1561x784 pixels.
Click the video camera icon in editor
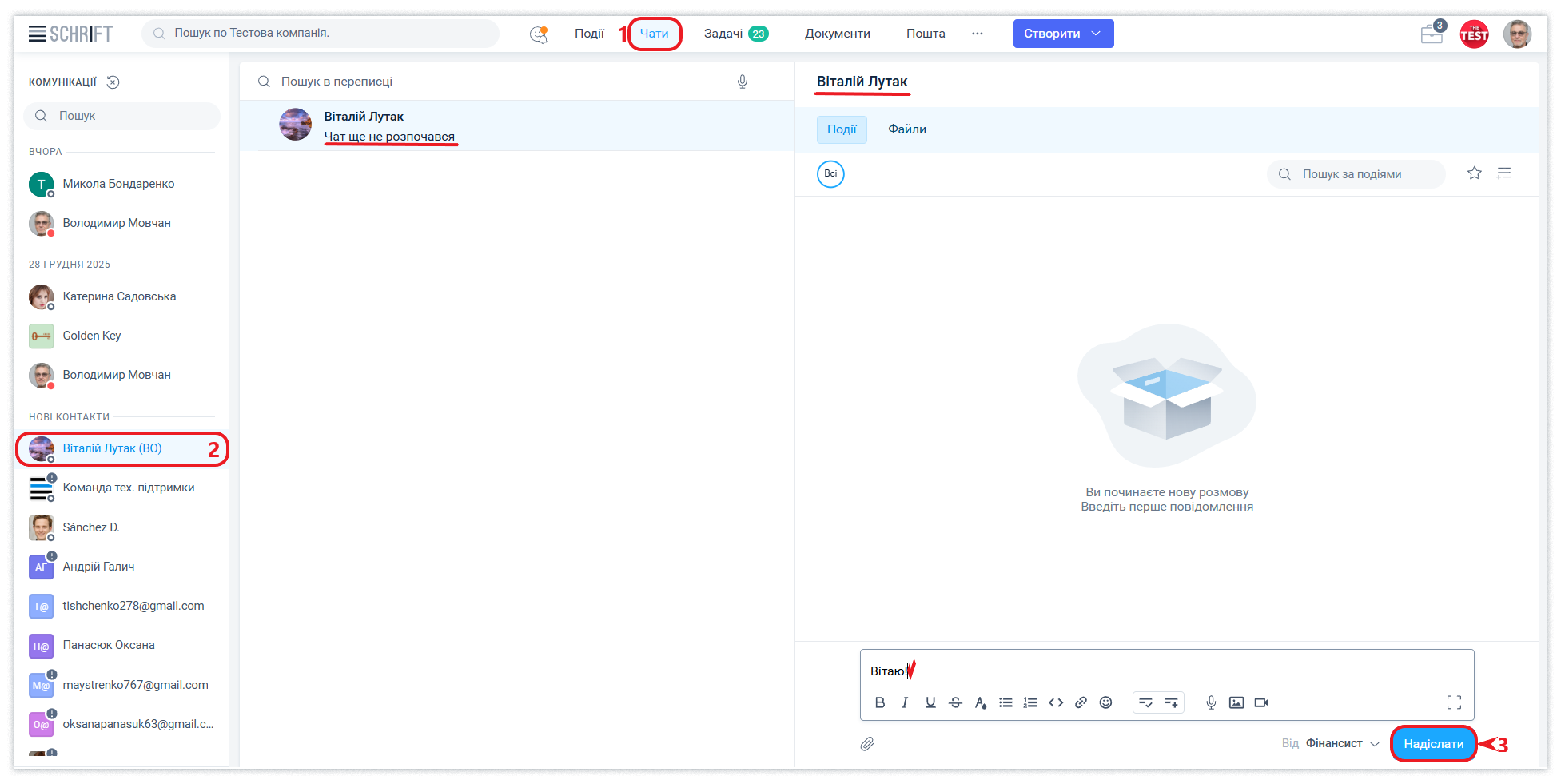pyautogui.click(x=1261, y=702)
